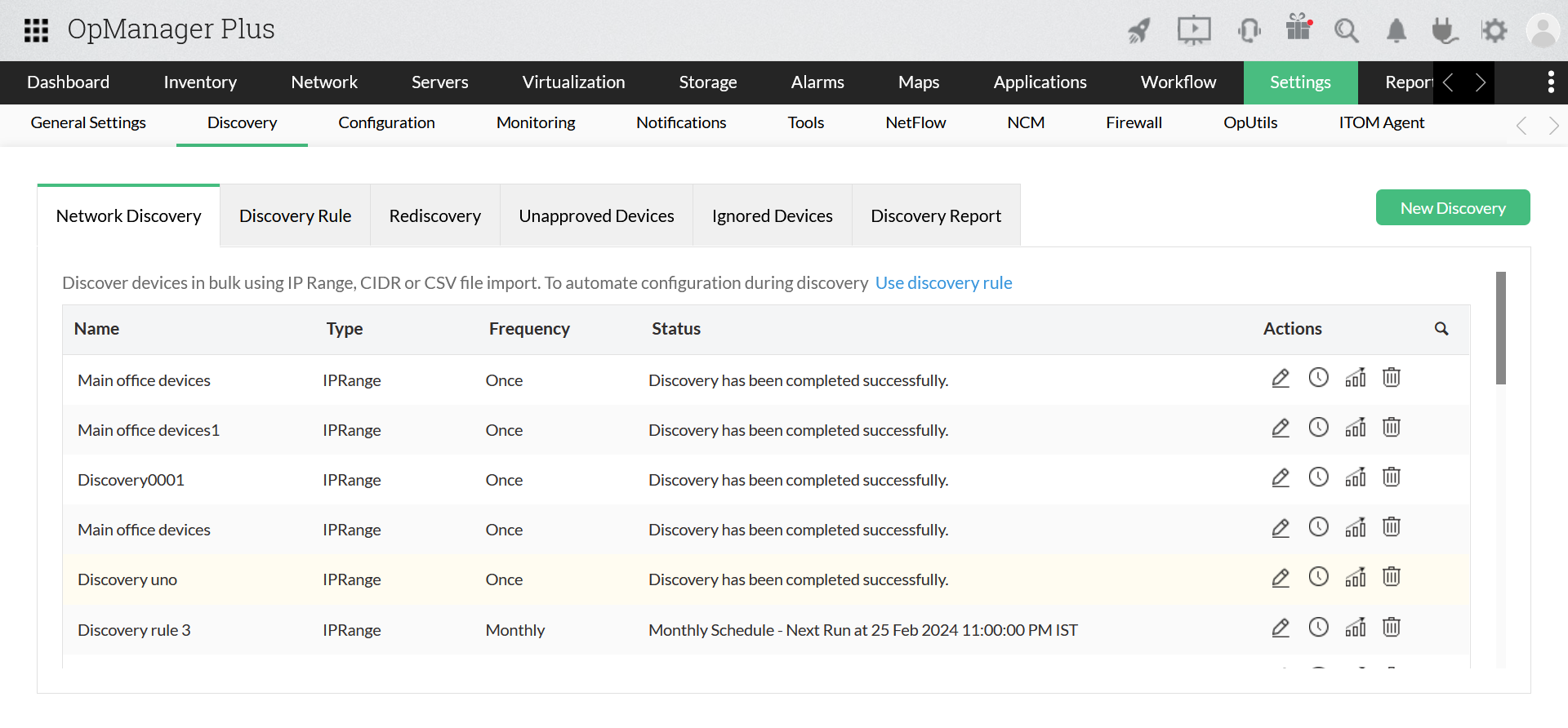Click the gift what's-new icon
This screenshot has width=1568, height=728.
click(1298, 28)
